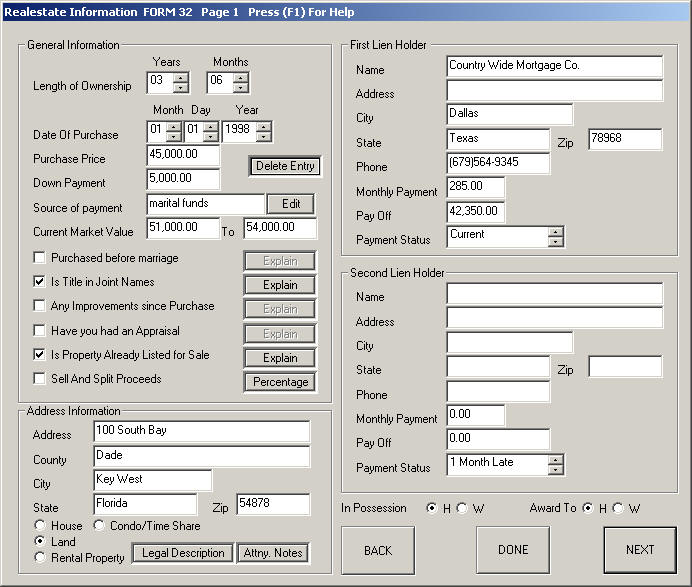The height and width of the screenshot is (587, 692).
Task: Click the Delete Entry button
Action: coord(285,166)
